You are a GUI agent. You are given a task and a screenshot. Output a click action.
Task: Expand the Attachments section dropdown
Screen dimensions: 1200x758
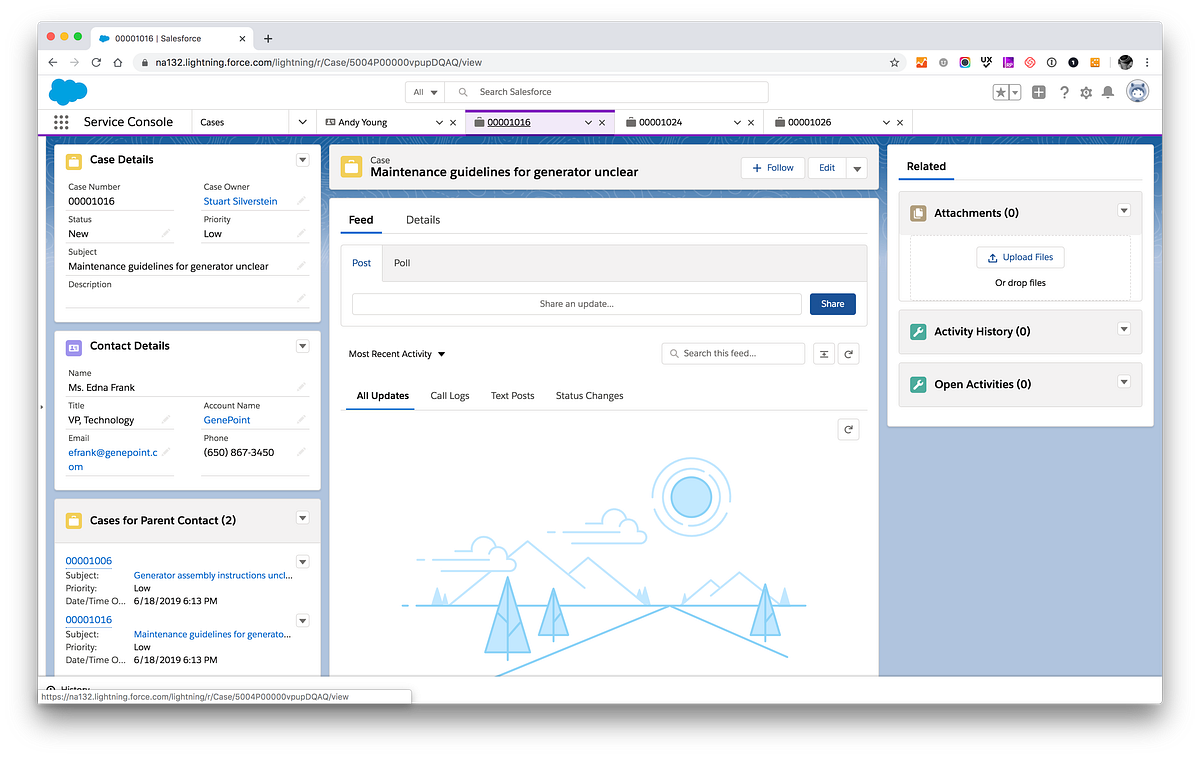pos(1124,211)
